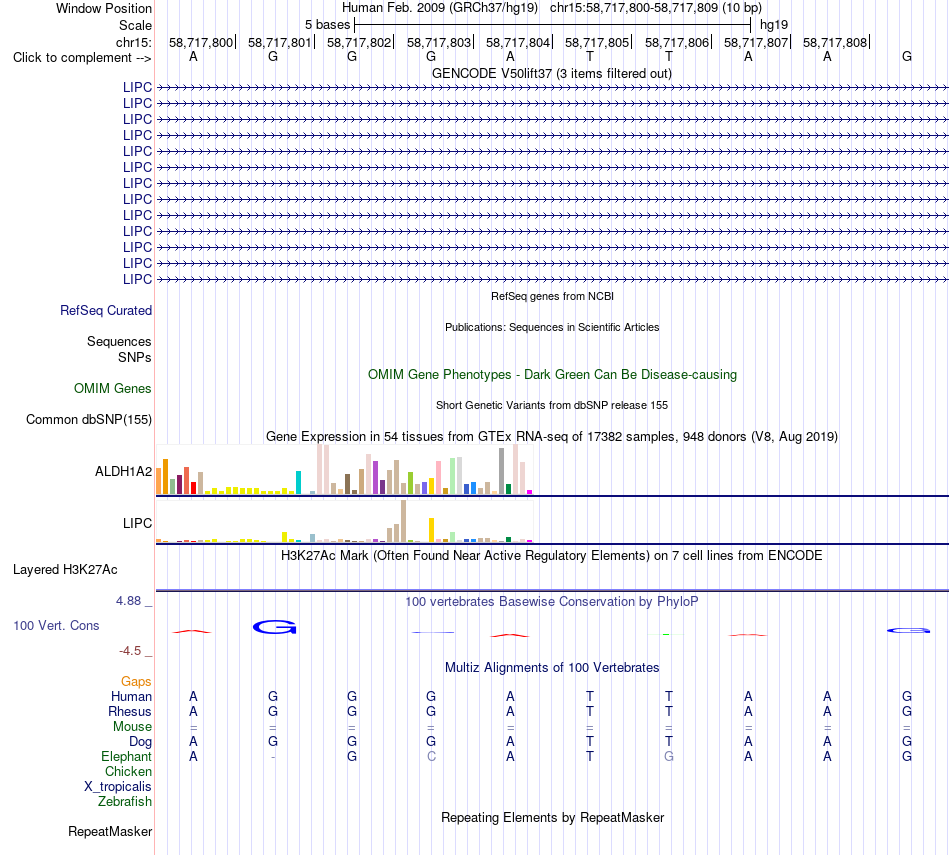Click the Window Position label
The height and width of the screenshot is (855, 950).
(x=104, y=8)
